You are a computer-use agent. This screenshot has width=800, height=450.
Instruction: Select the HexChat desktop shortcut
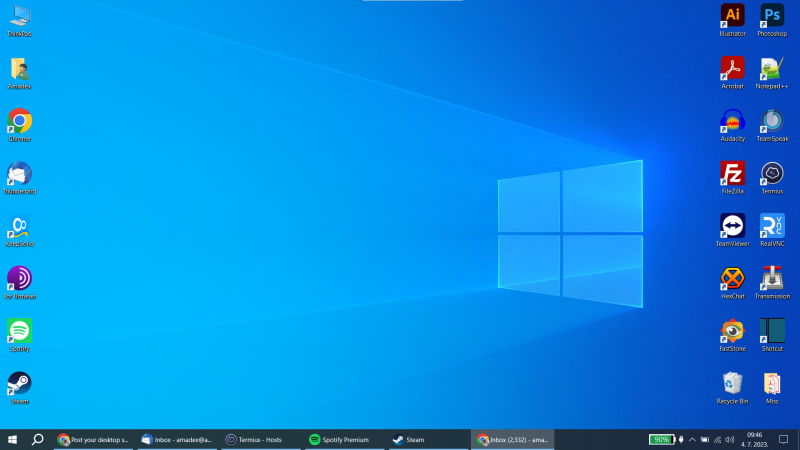point(732,278)
